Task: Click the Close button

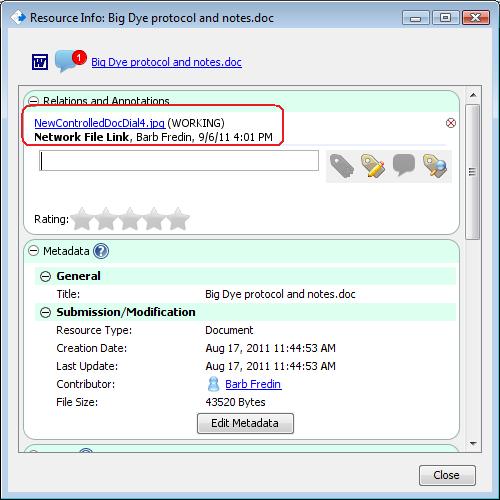Action: coord(447,475)
